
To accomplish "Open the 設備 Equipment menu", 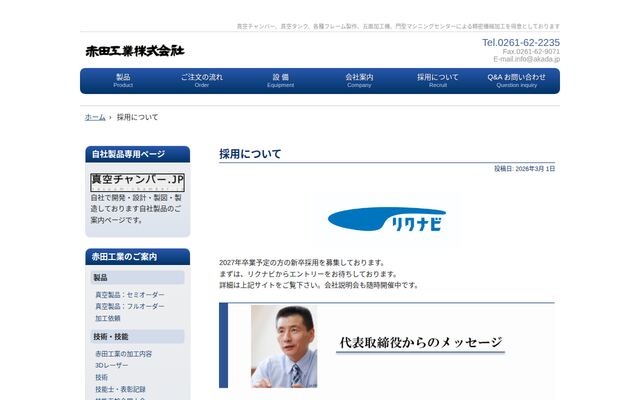I will point(280,80).
